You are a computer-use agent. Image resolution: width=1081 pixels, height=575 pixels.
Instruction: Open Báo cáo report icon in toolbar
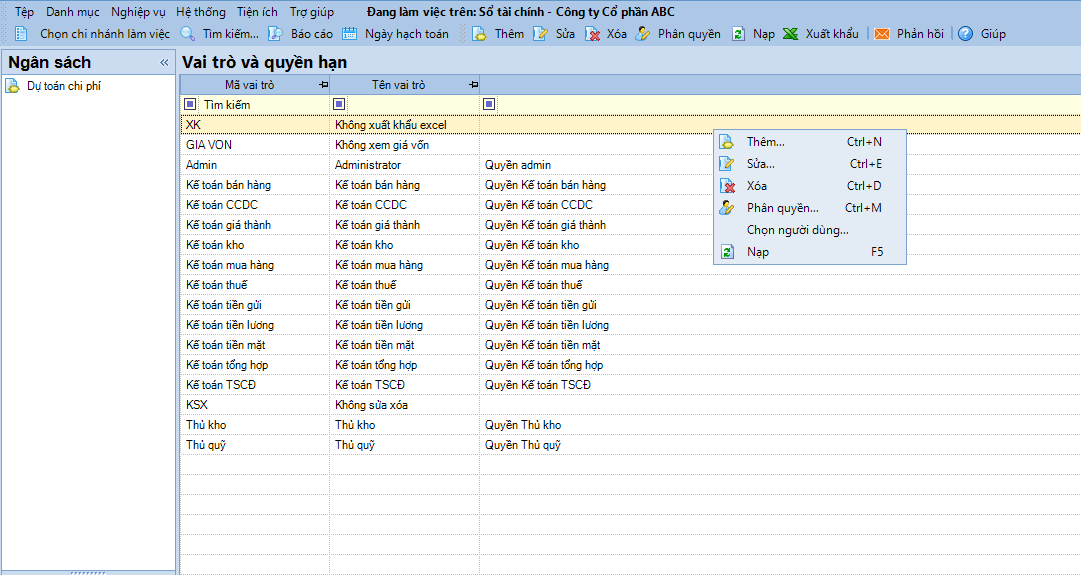(x=275, y=34)
